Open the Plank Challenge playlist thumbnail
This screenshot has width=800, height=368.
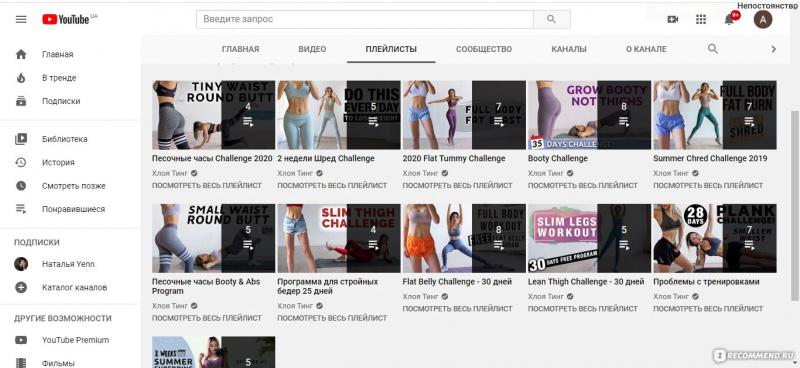pos(715,238)
